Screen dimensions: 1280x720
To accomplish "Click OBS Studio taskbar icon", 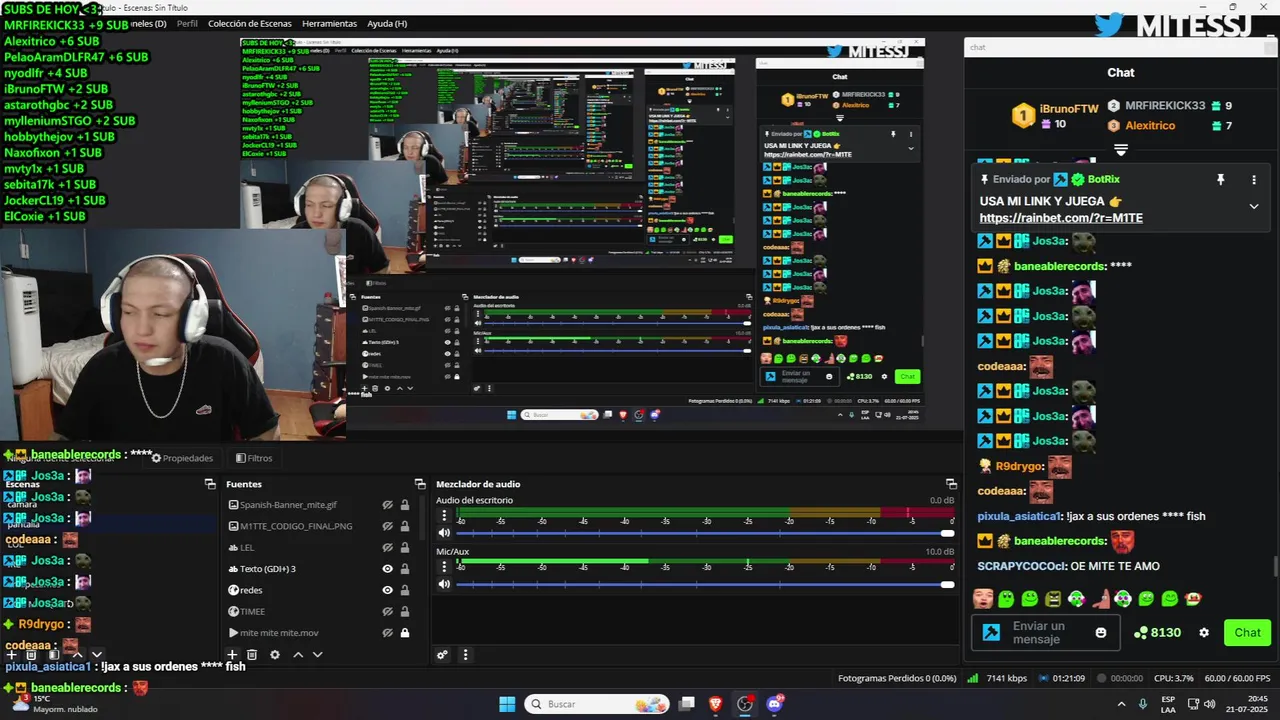I will (x=745, y=704).
